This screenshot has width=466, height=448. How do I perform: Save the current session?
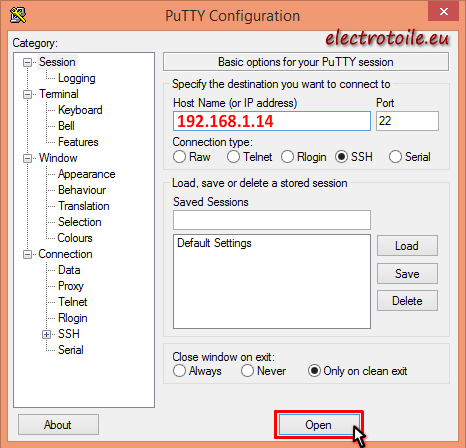tap(407, 274)
